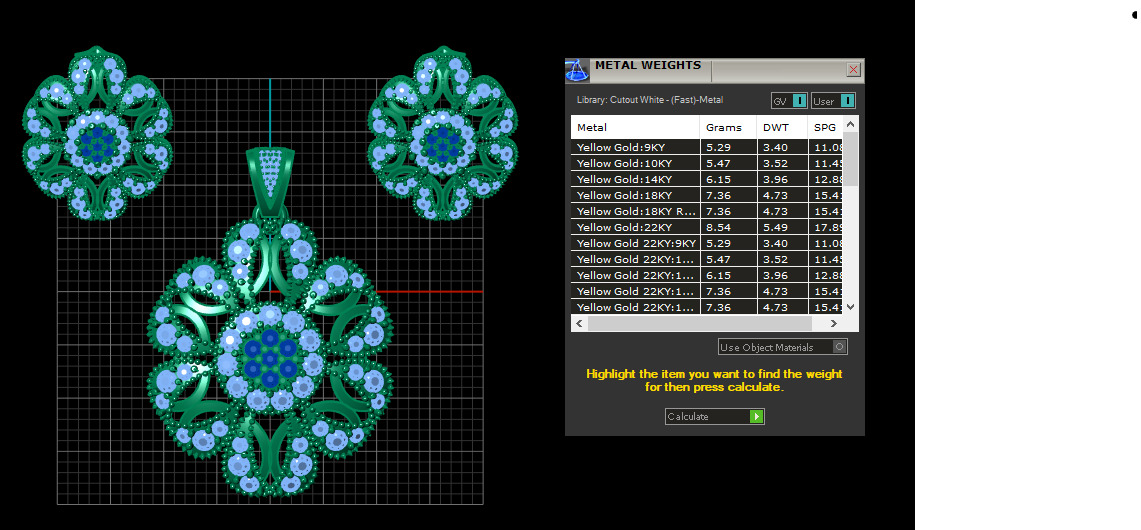Click Grams cell of Yellow Gold:10KY row
The image size is (1141, 530).
(x=728, y=163)
